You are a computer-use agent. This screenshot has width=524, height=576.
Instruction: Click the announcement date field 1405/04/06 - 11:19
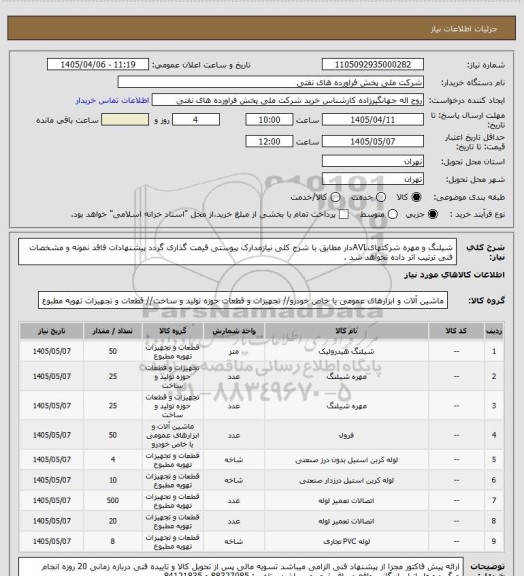tap(98, 65)
